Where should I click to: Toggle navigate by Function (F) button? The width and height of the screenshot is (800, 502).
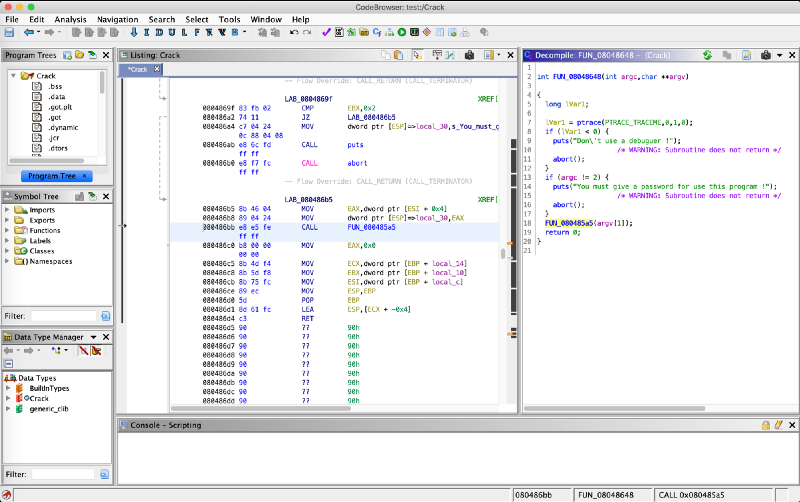197,32
